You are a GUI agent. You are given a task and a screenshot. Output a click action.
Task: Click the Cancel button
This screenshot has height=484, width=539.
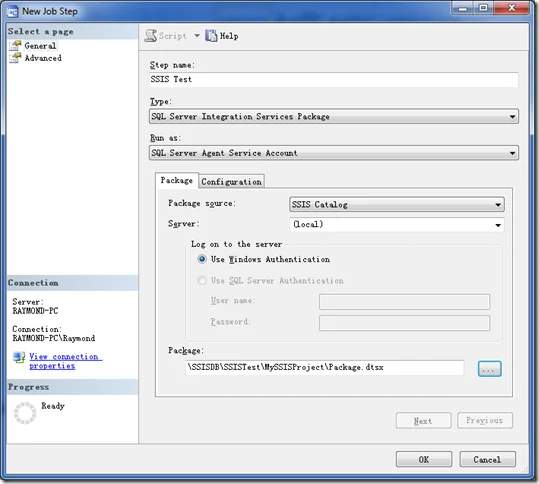[487, 459]
